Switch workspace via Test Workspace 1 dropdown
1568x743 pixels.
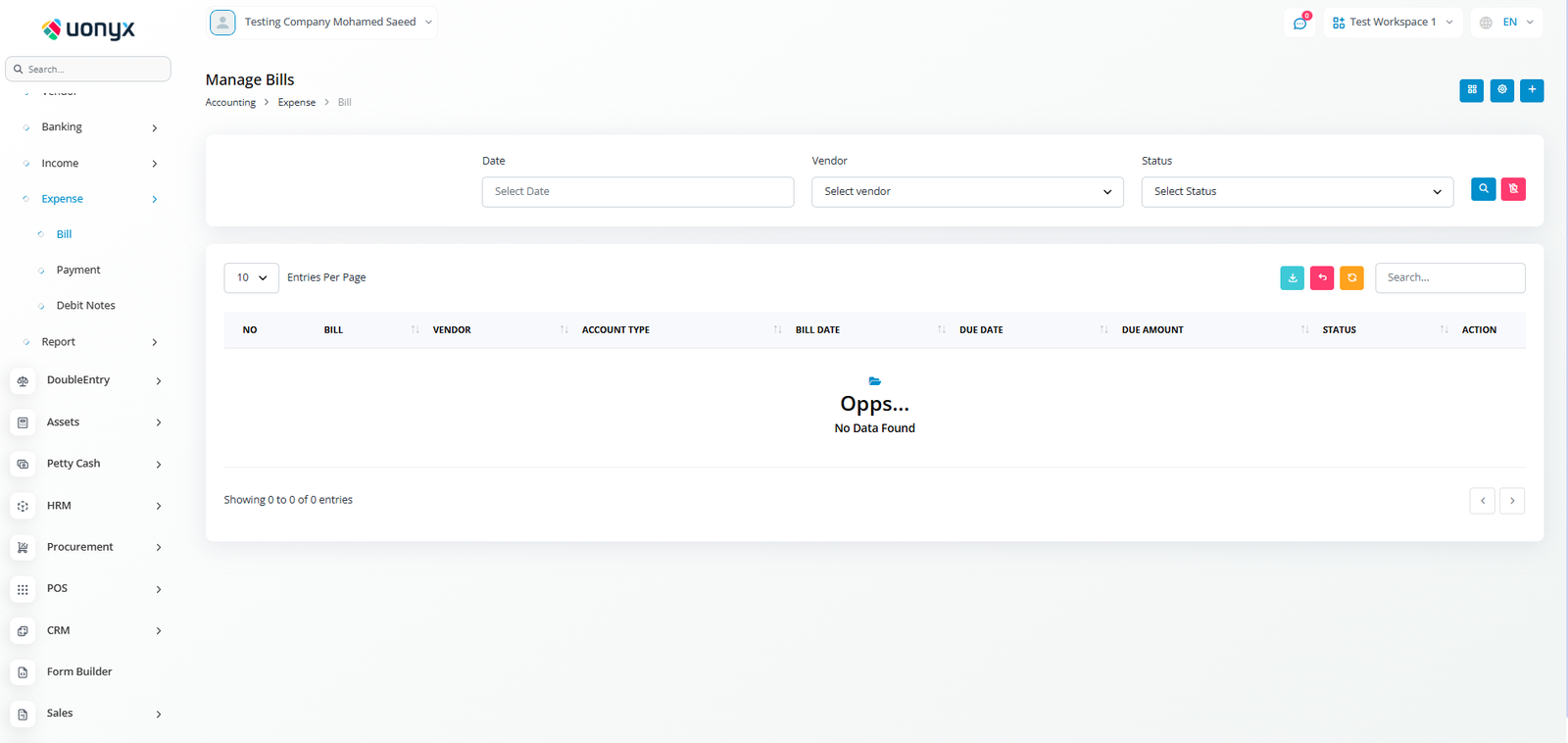pos(1393,23)
